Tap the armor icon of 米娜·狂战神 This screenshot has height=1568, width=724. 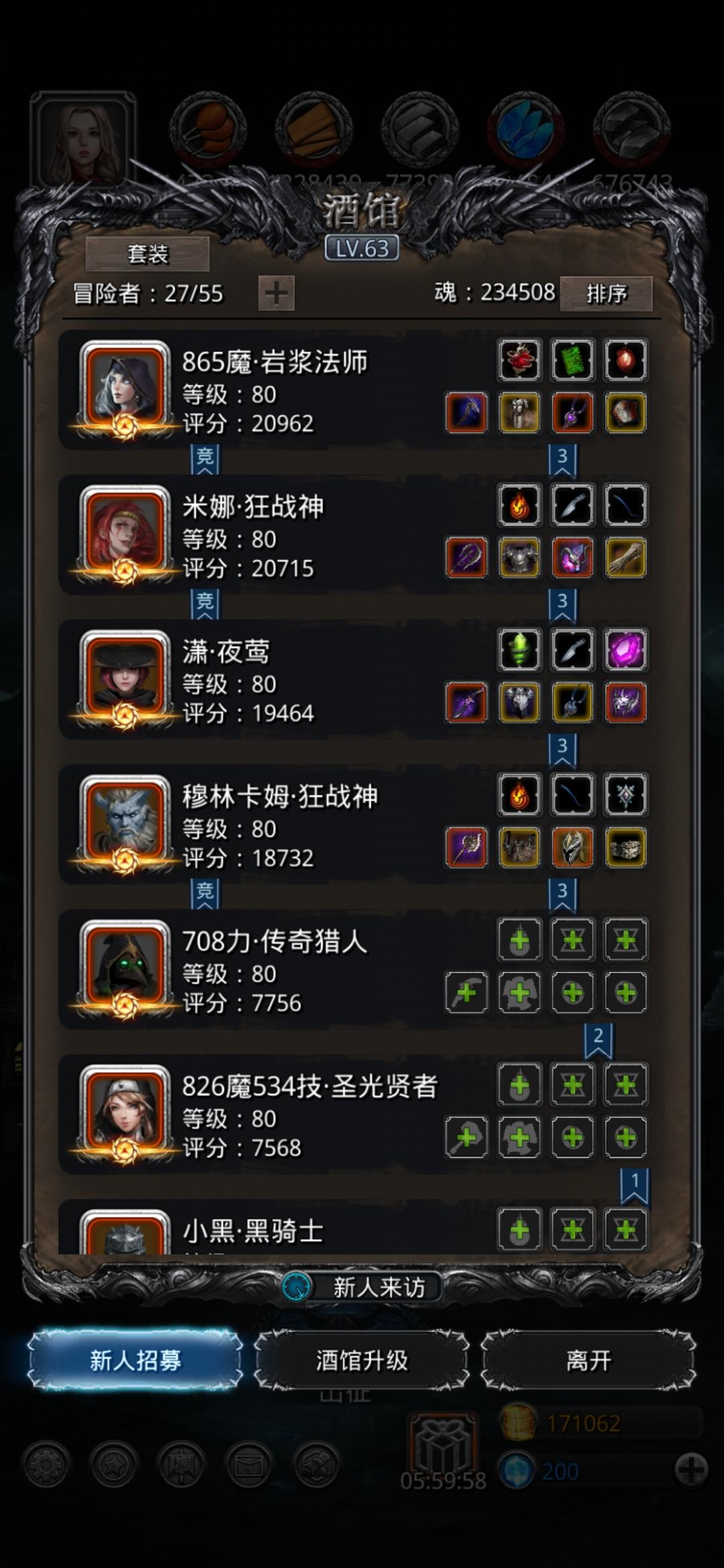pos(520,558)
